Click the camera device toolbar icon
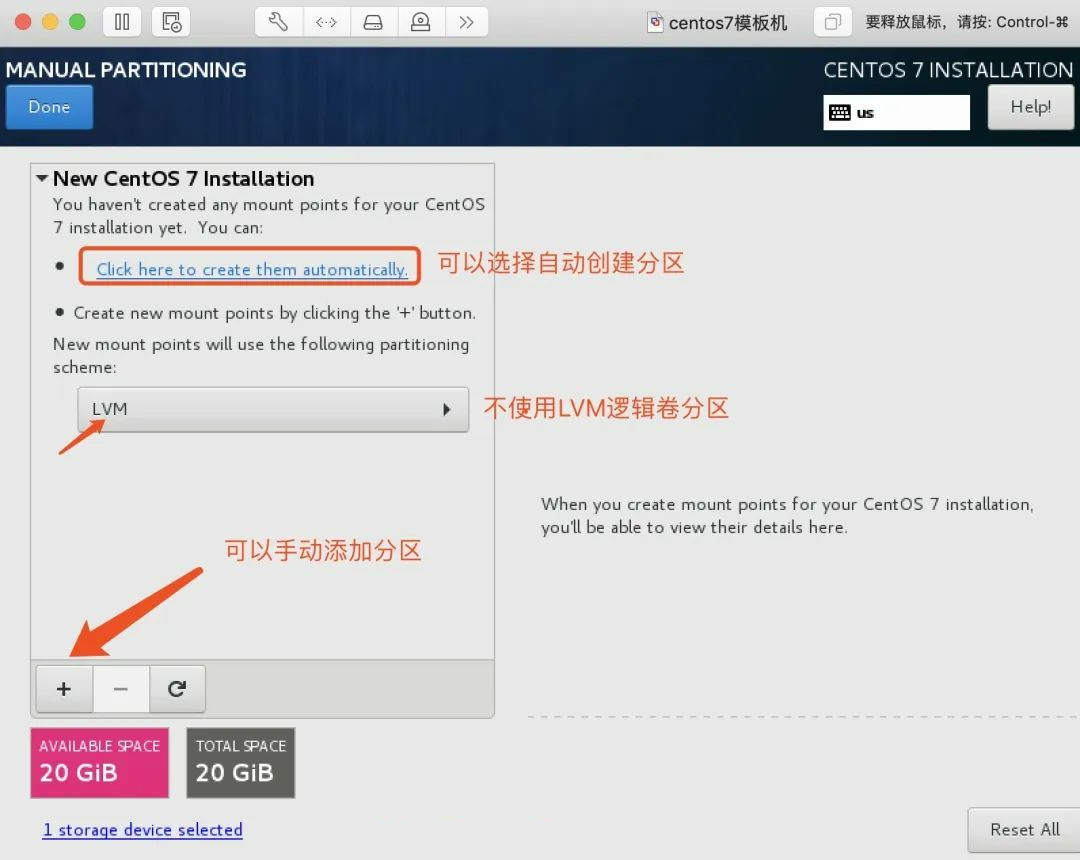 pyautogui.click(x=420, y=22)
